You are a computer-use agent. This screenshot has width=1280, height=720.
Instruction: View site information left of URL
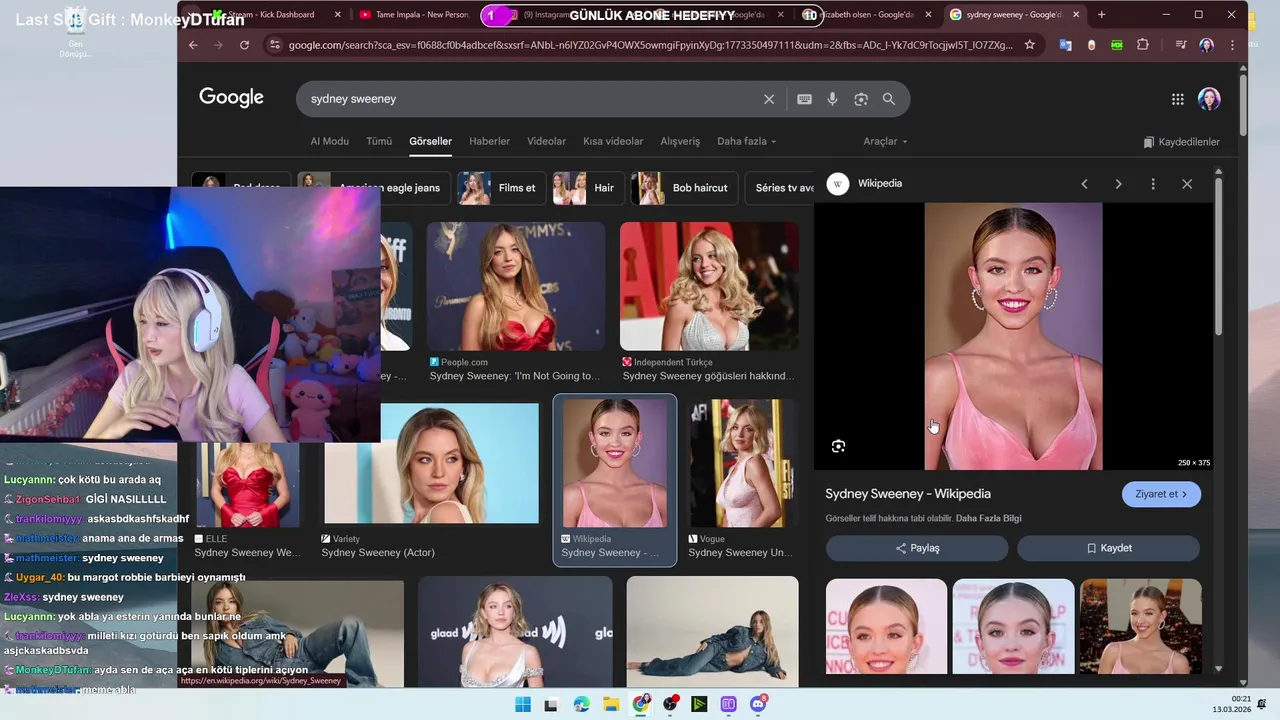(x=274, y=45)
